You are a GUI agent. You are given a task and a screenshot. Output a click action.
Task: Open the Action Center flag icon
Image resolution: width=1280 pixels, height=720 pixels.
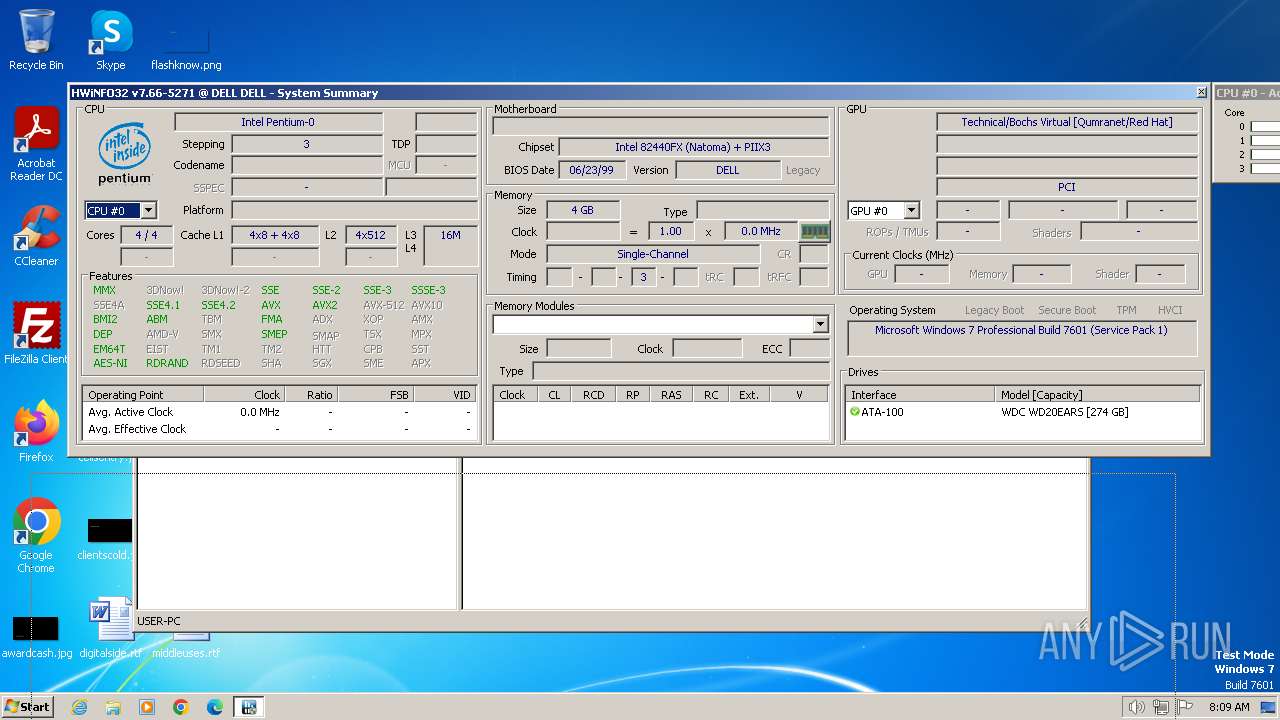[x=1184, y=707]
